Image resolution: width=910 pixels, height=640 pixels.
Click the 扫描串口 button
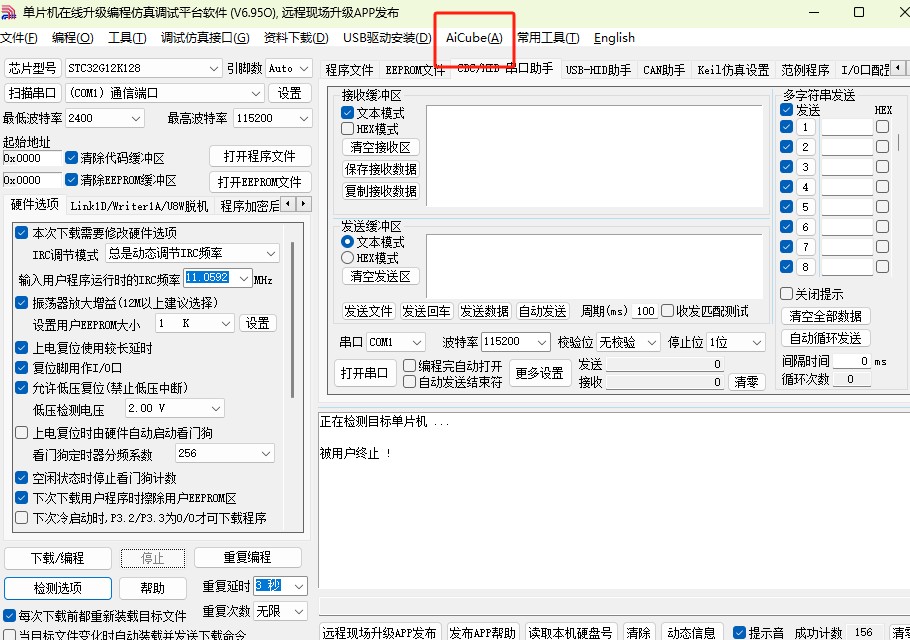pyautogui.click(x=32, y=93)
